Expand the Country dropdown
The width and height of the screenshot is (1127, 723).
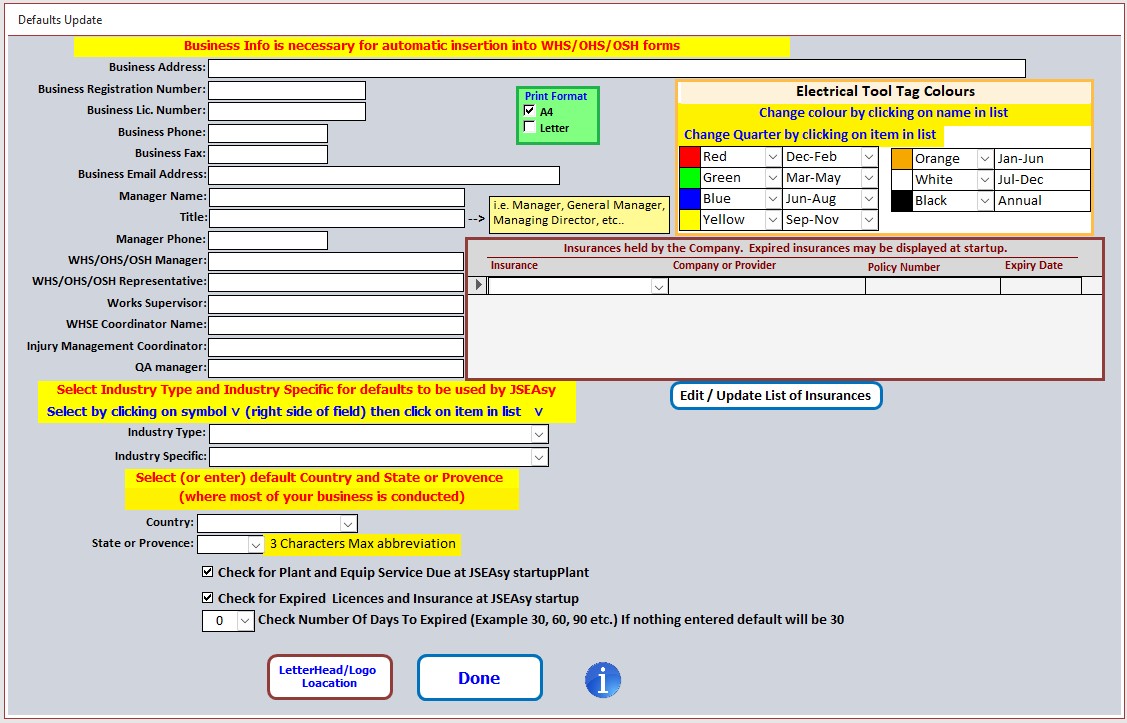348,524
